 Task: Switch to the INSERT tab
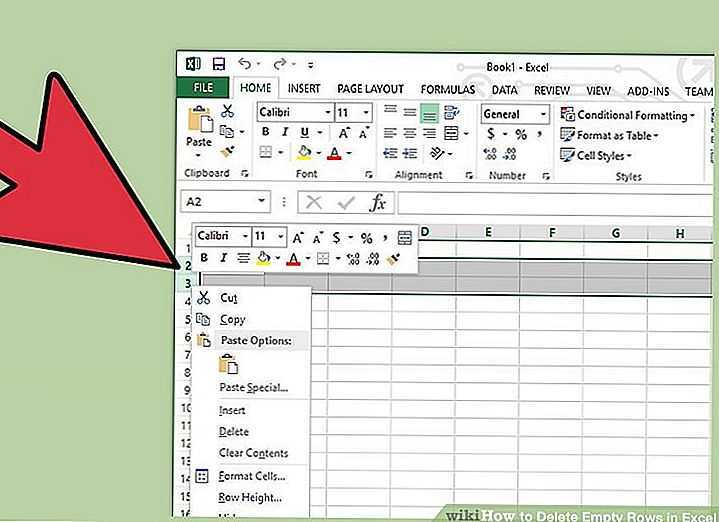(304, 89)
